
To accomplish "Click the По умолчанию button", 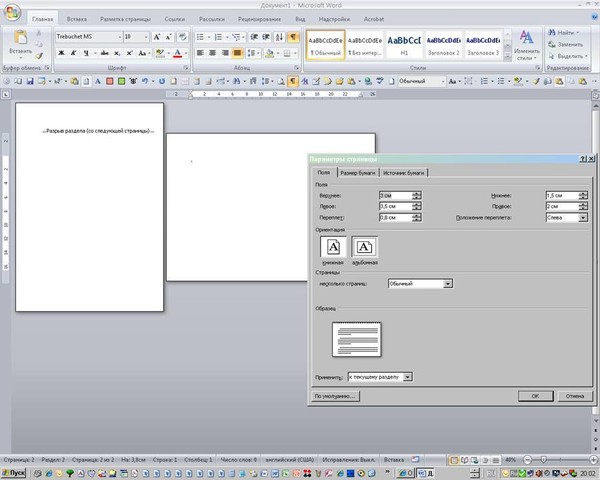I will point(335,396).
